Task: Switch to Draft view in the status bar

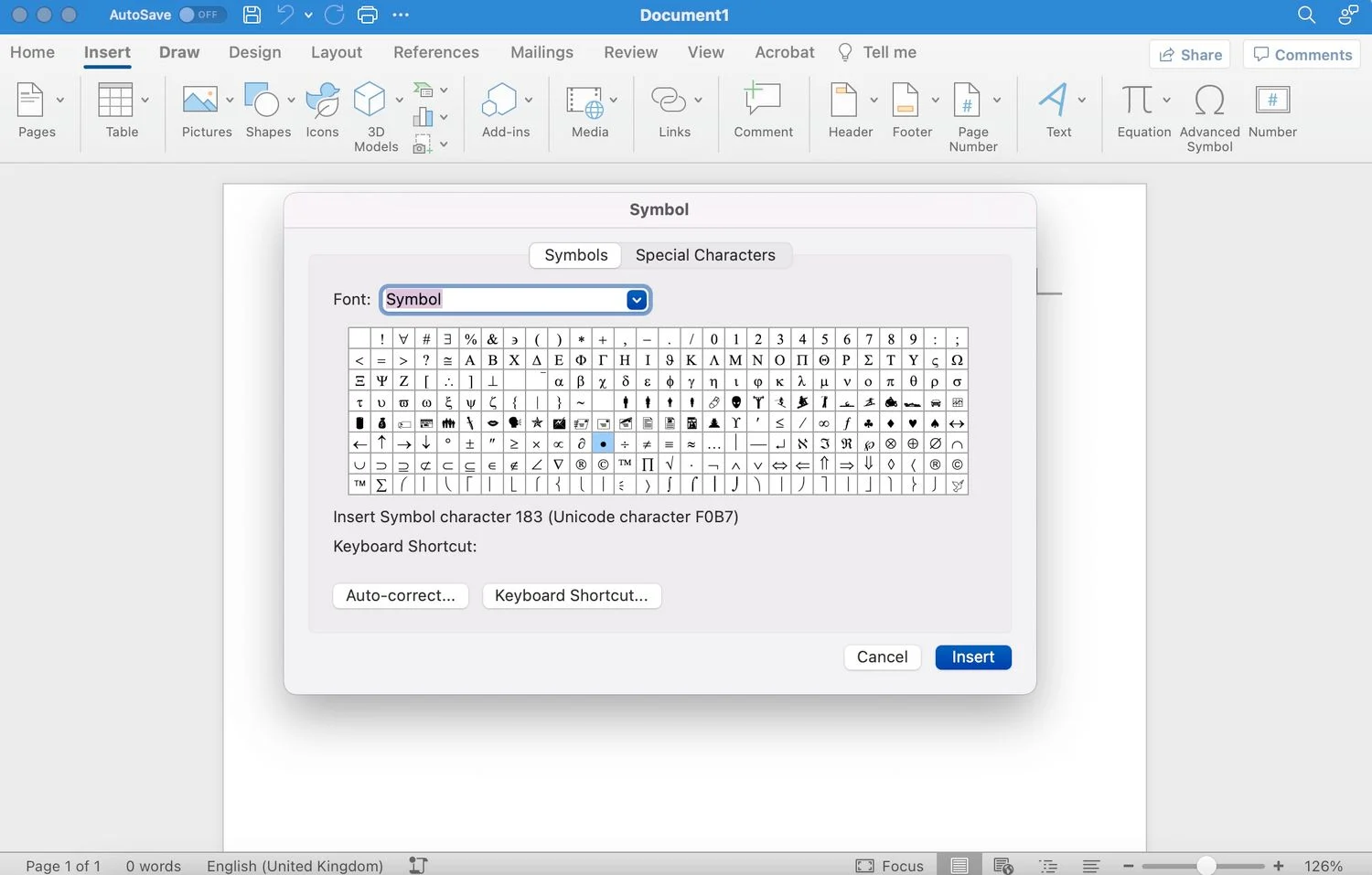Action: [1091, 866]
